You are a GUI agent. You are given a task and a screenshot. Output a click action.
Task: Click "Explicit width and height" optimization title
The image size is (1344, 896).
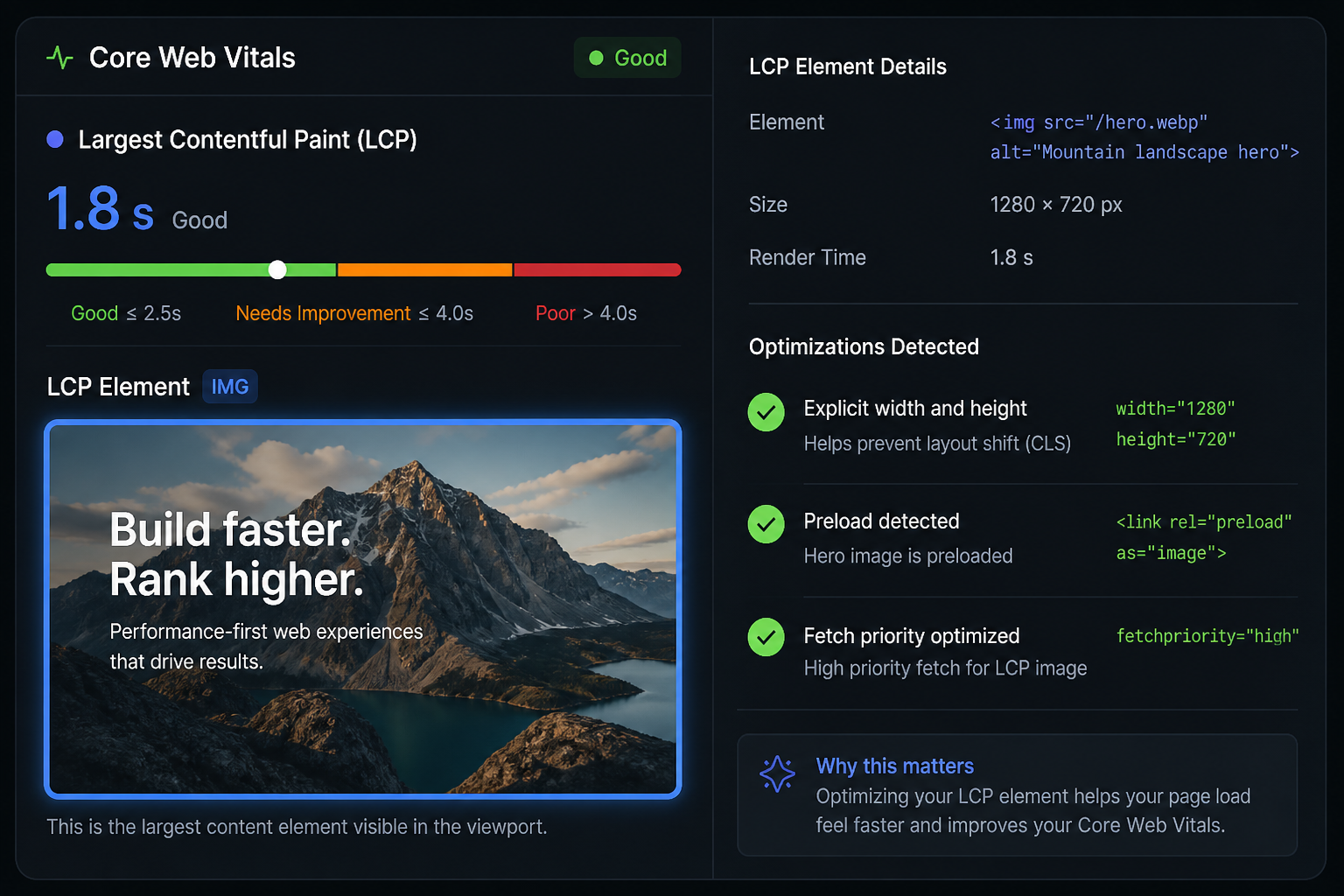pyautogui.click(x=915, y=409)
